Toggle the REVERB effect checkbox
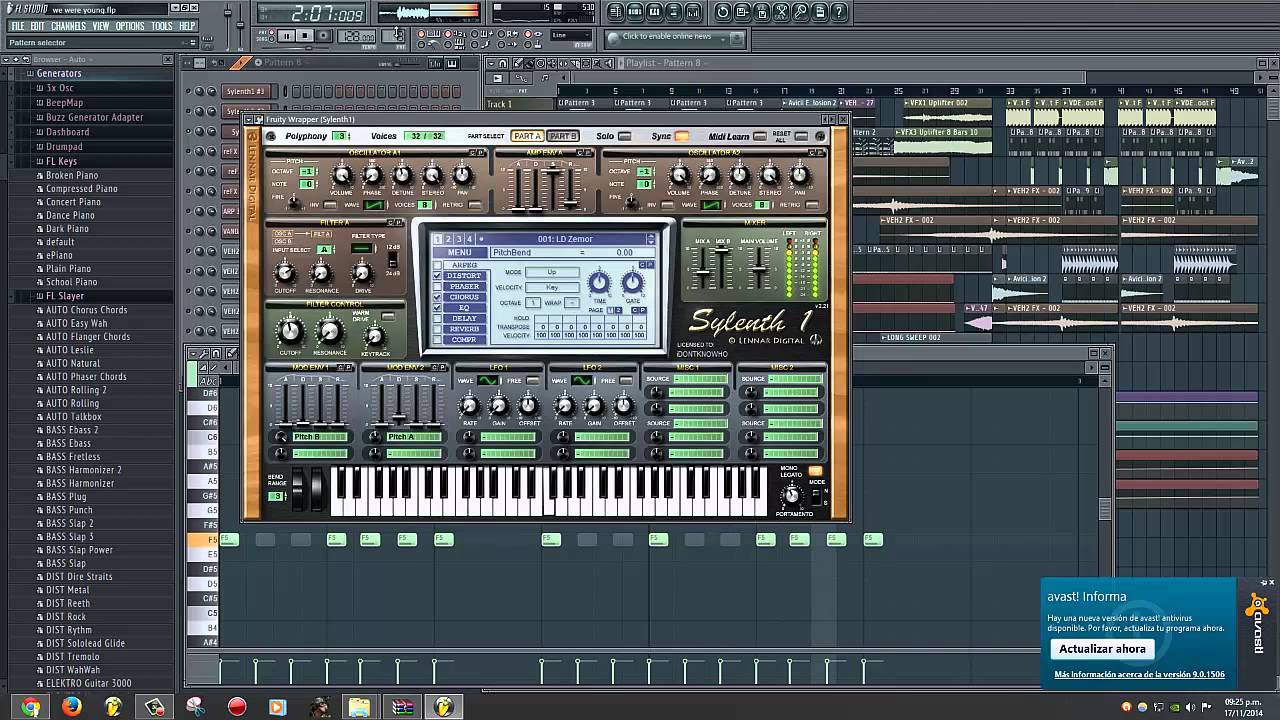1280x720 pixels. click(x=437, y=330)
